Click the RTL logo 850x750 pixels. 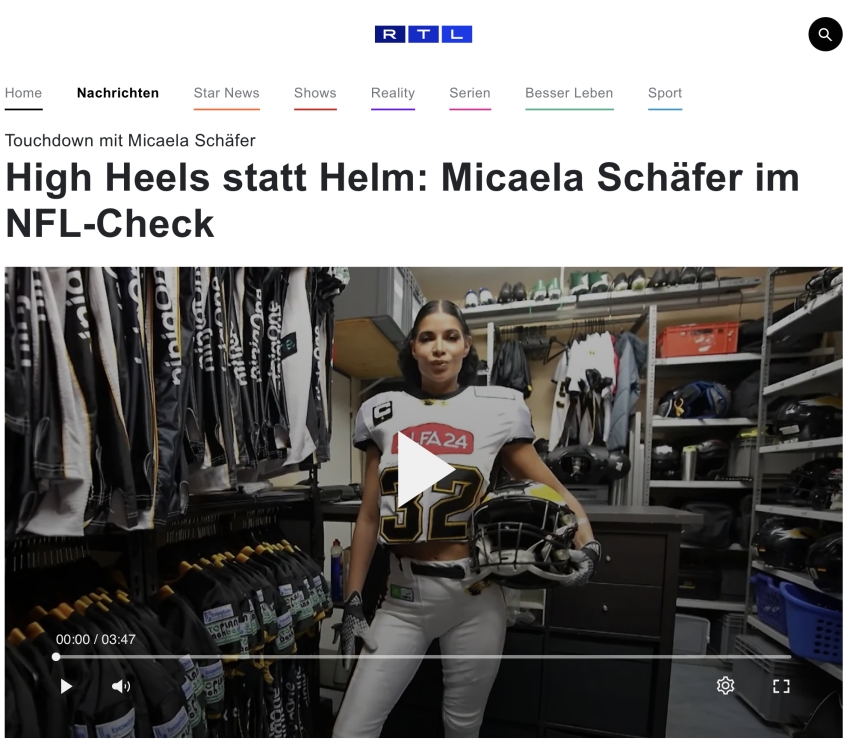(x=423, y=34)
